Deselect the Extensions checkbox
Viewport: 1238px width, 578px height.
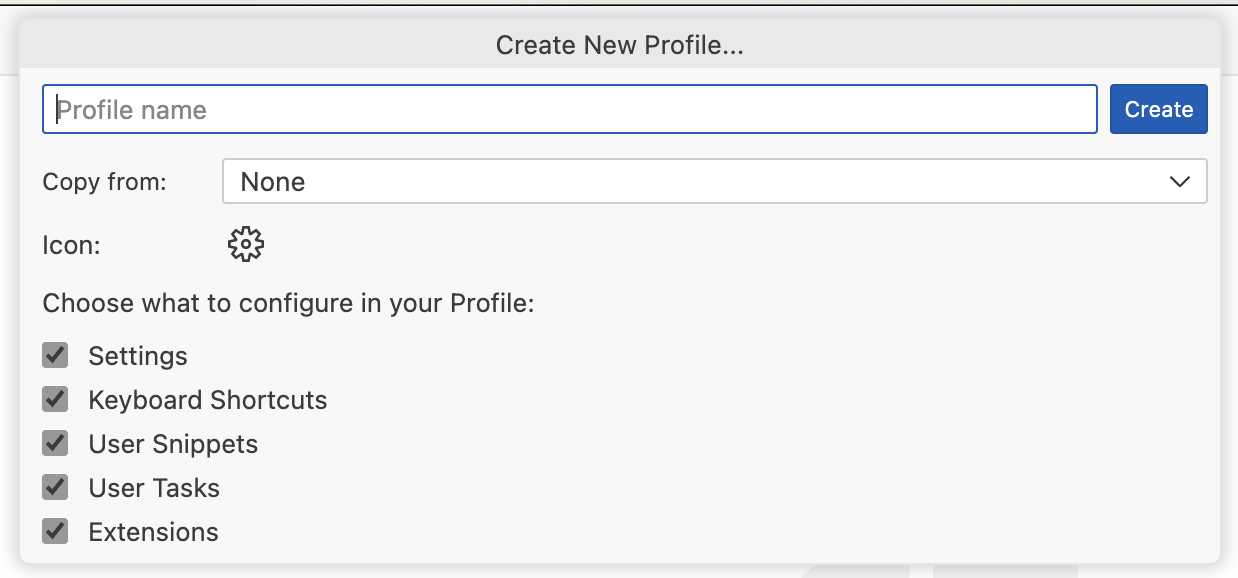(x=55, y=531)
